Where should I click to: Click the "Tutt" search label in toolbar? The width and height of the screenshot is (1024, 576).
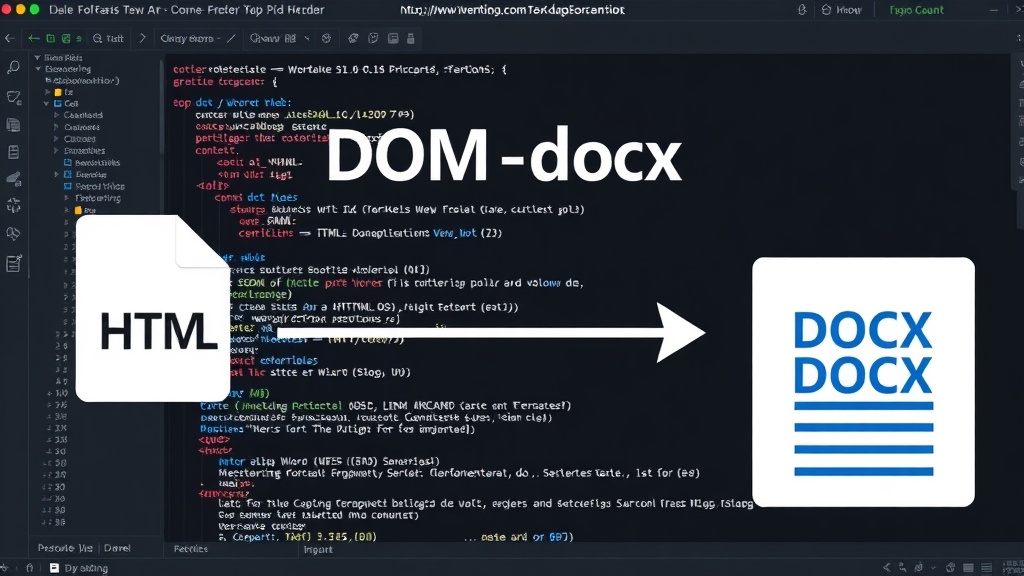click(x=115, y=39)
